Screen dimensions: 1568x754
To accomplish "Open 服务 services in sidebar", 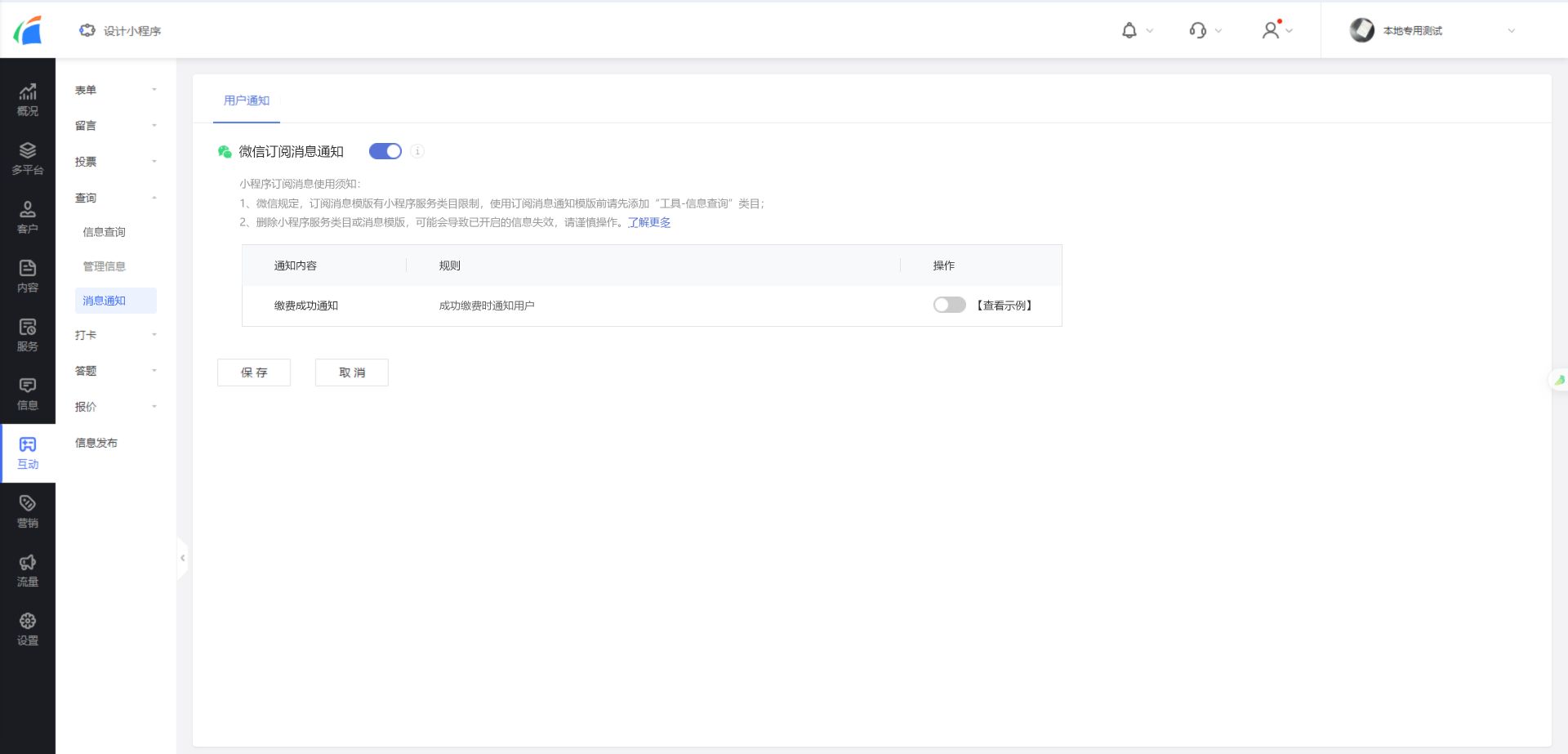I will tap(28, 335).
